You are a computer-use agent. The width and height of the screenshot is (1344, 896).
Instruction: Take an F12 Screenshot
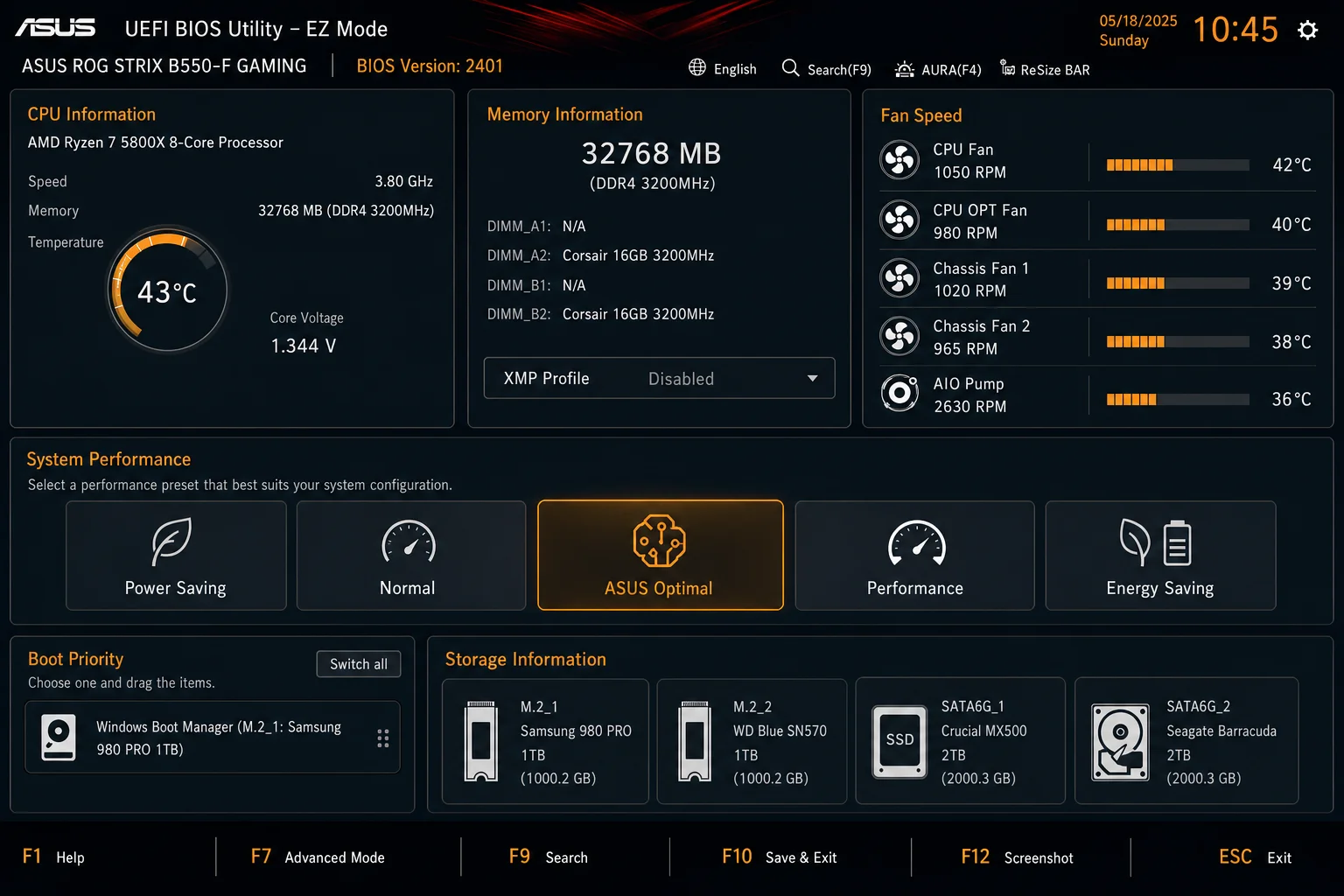pyautogui.click(x=1017, y=857)
